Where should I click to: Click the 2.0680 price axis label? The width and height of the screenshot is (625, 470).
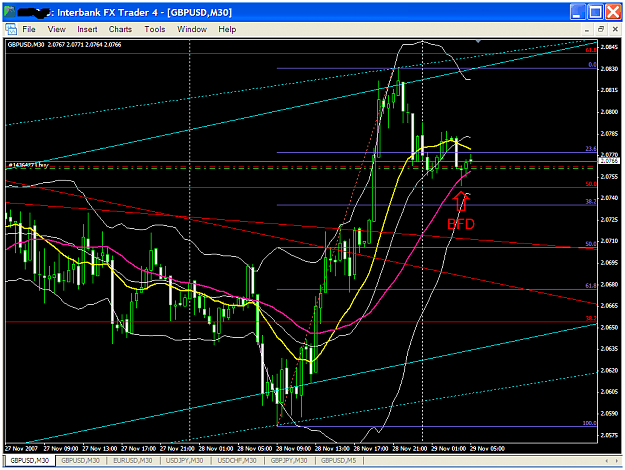(x=609, y=284)
